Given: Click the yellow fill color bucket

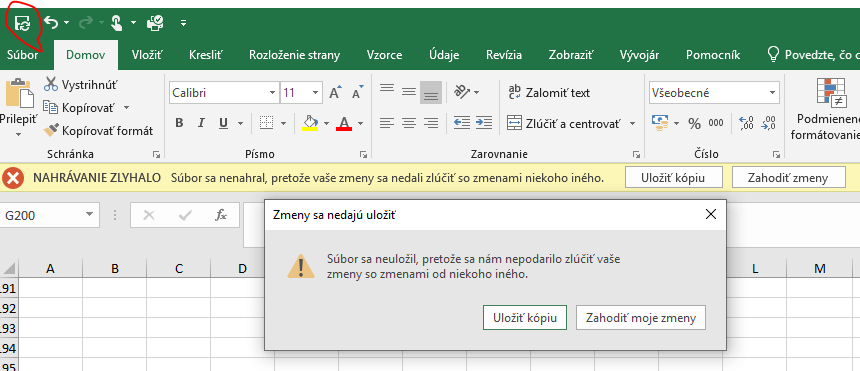Looking at the screenshot, I should 310,122.
